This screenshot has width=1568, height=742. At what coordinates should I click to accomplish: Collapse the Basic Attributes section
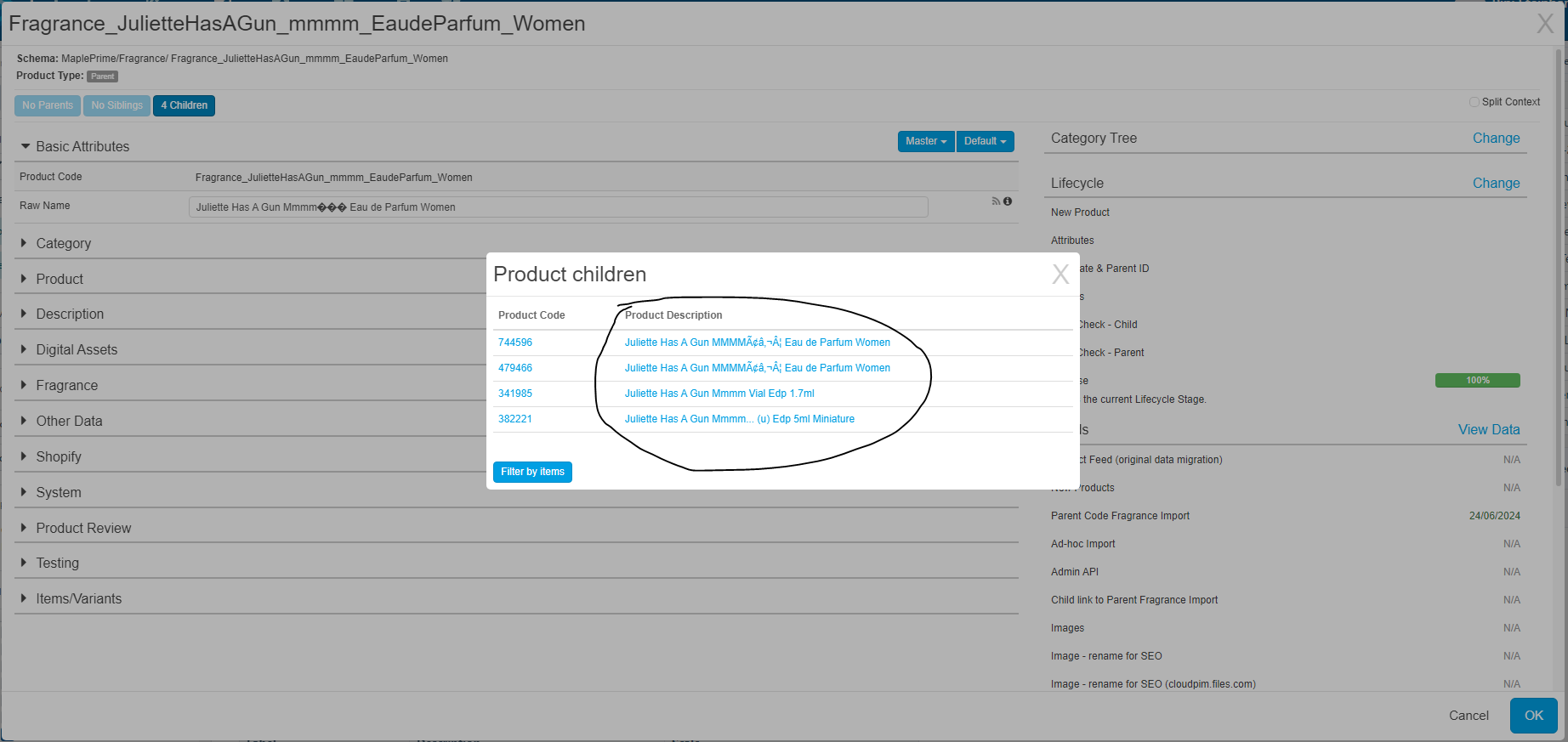26,146
